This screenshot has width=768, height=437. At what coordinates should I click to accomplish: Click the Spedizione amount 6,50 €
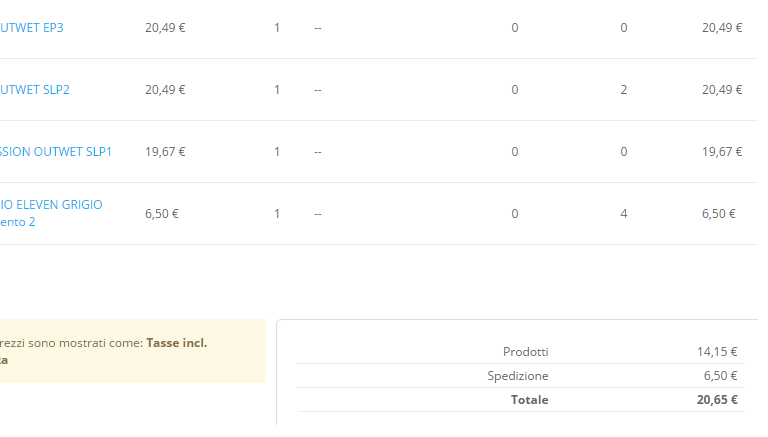717,376
